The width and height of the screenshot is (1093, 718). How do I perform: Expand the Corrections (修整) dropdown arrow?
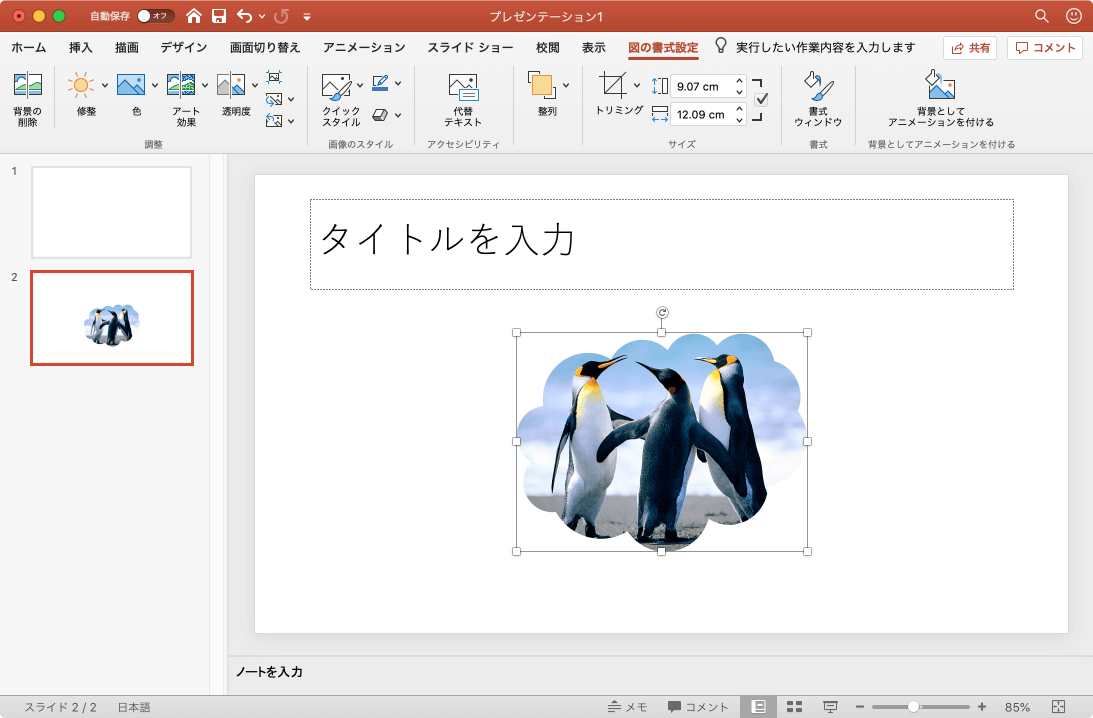click(x=104, y=85)
